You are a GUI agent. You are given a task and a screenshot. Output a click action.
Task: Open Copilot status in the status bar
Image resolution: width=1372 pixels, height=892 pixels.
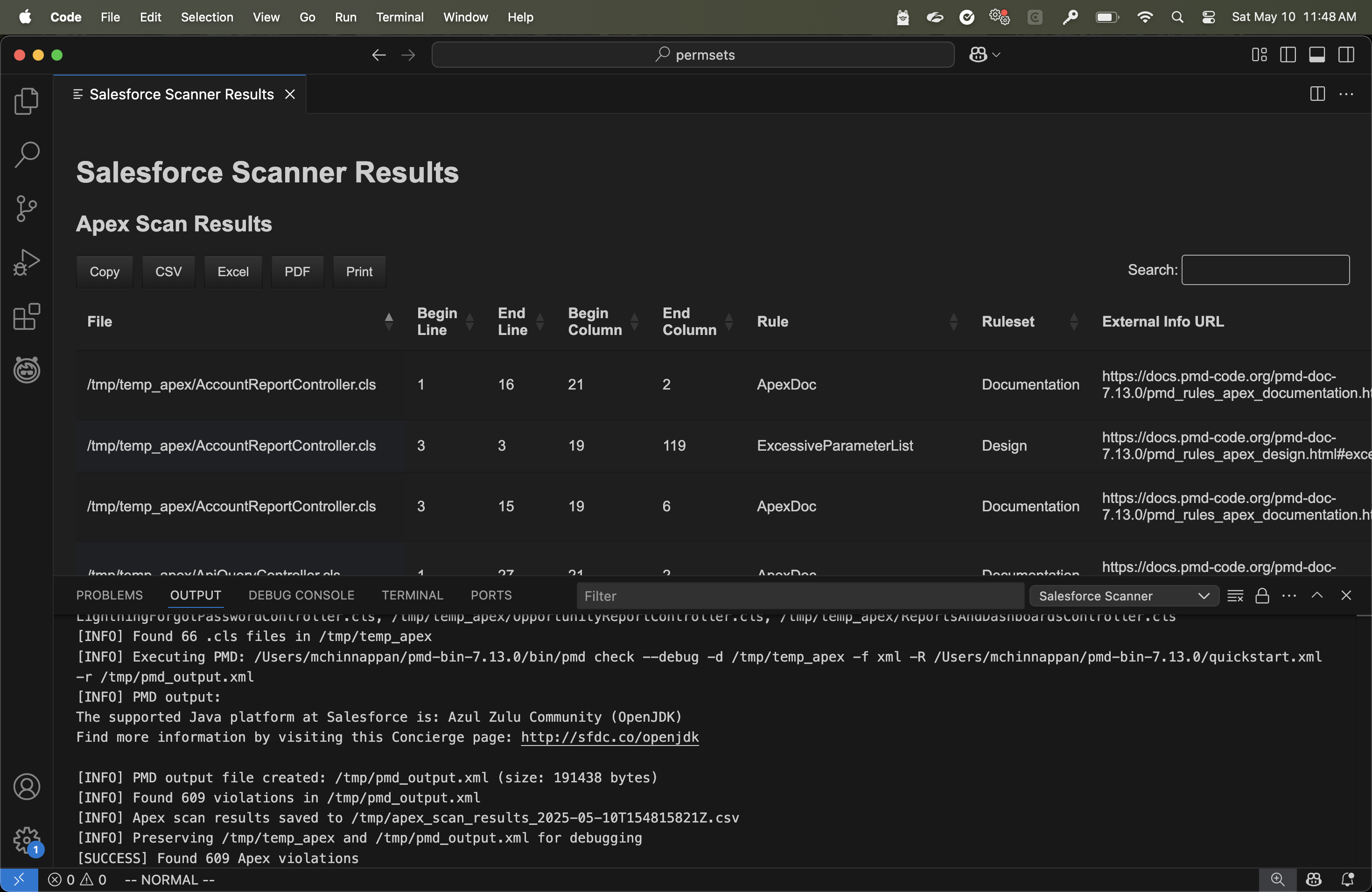(1313, 880)
